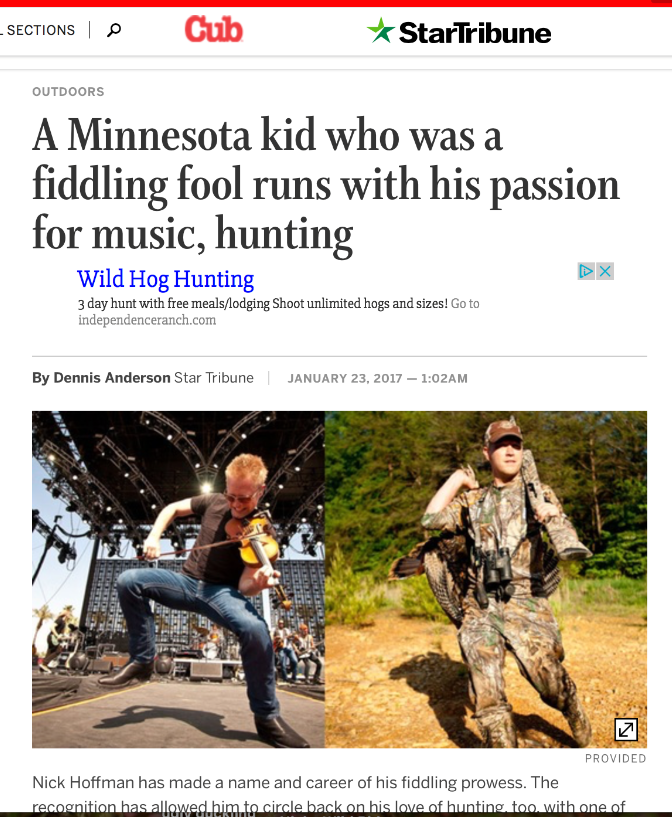Click the search magnifier icon
672x817 pixels.
click(114, 30)
